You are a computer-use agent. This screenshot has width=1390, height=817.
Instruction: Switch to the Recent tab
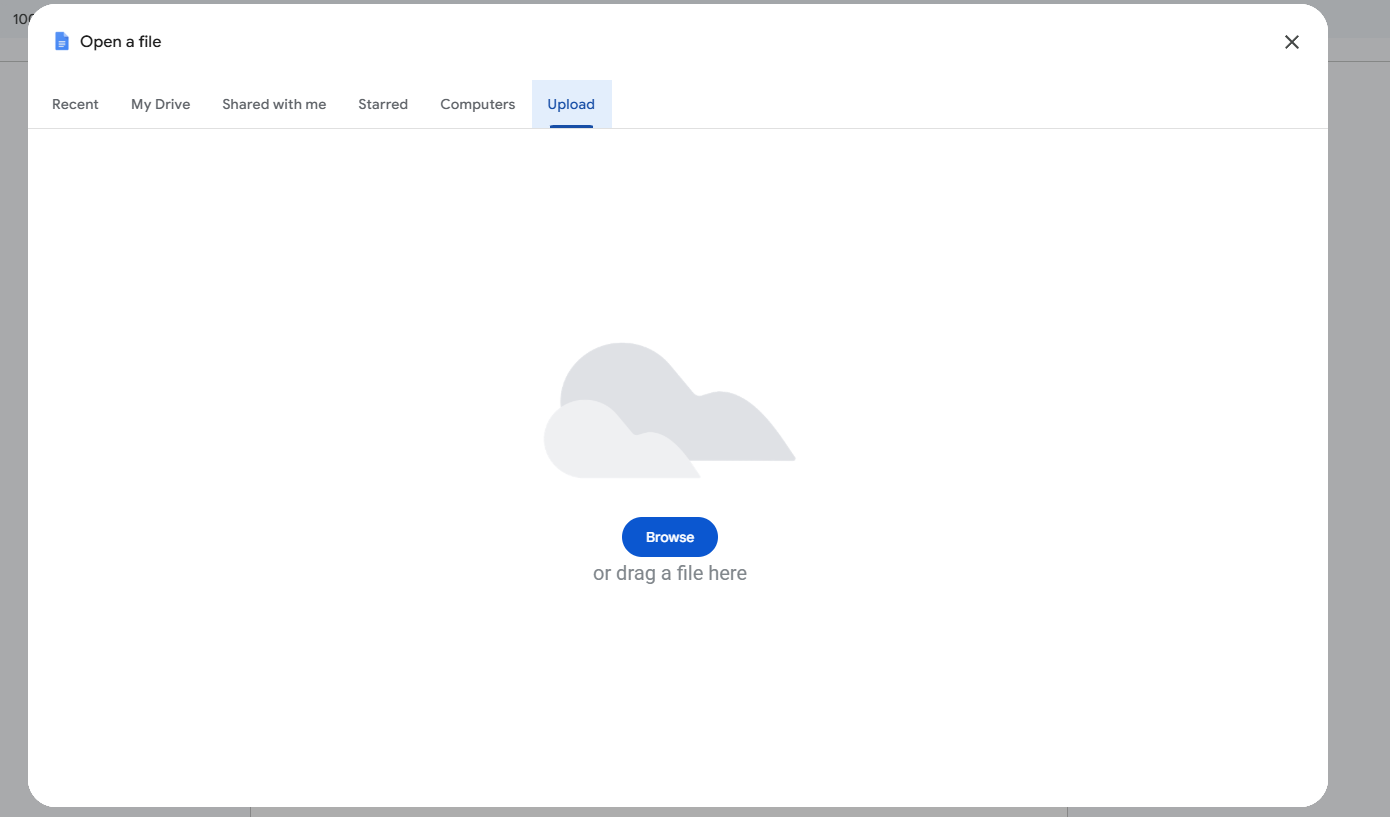tap(75, 104)
